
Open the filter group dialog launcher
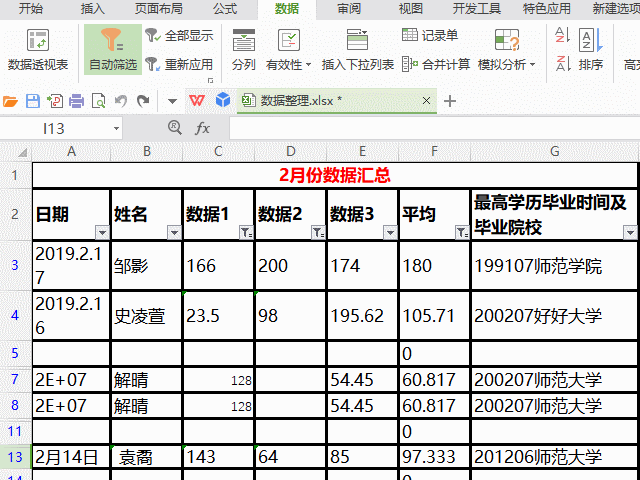211,80
